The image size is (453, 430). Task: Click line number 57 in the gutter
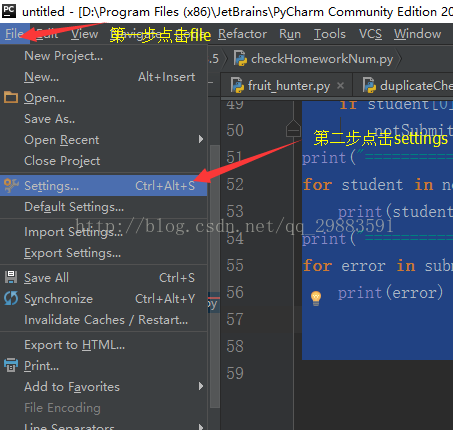[x=235, y=319]
